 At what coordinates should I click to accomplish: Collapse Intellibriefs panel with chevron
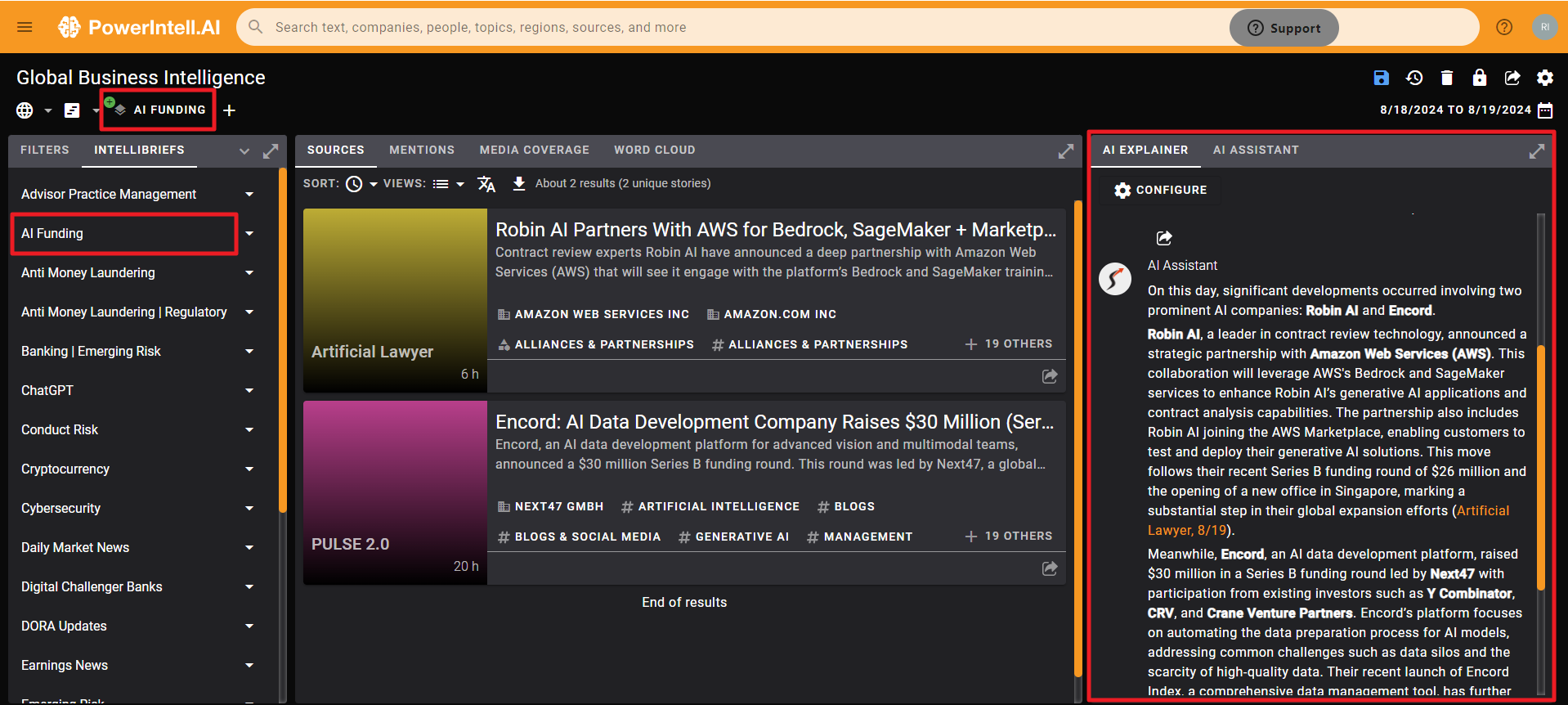pos(244,151)
